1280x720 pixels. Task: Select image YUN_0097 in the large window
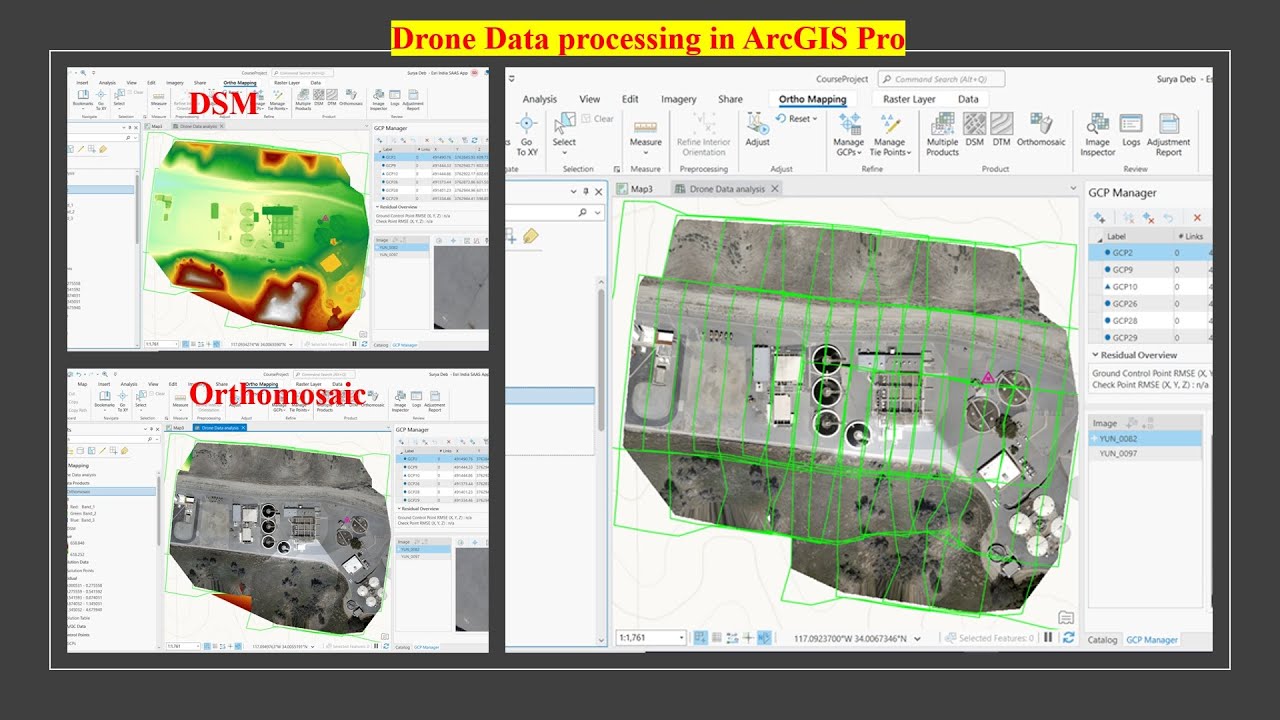(1145, 454)
